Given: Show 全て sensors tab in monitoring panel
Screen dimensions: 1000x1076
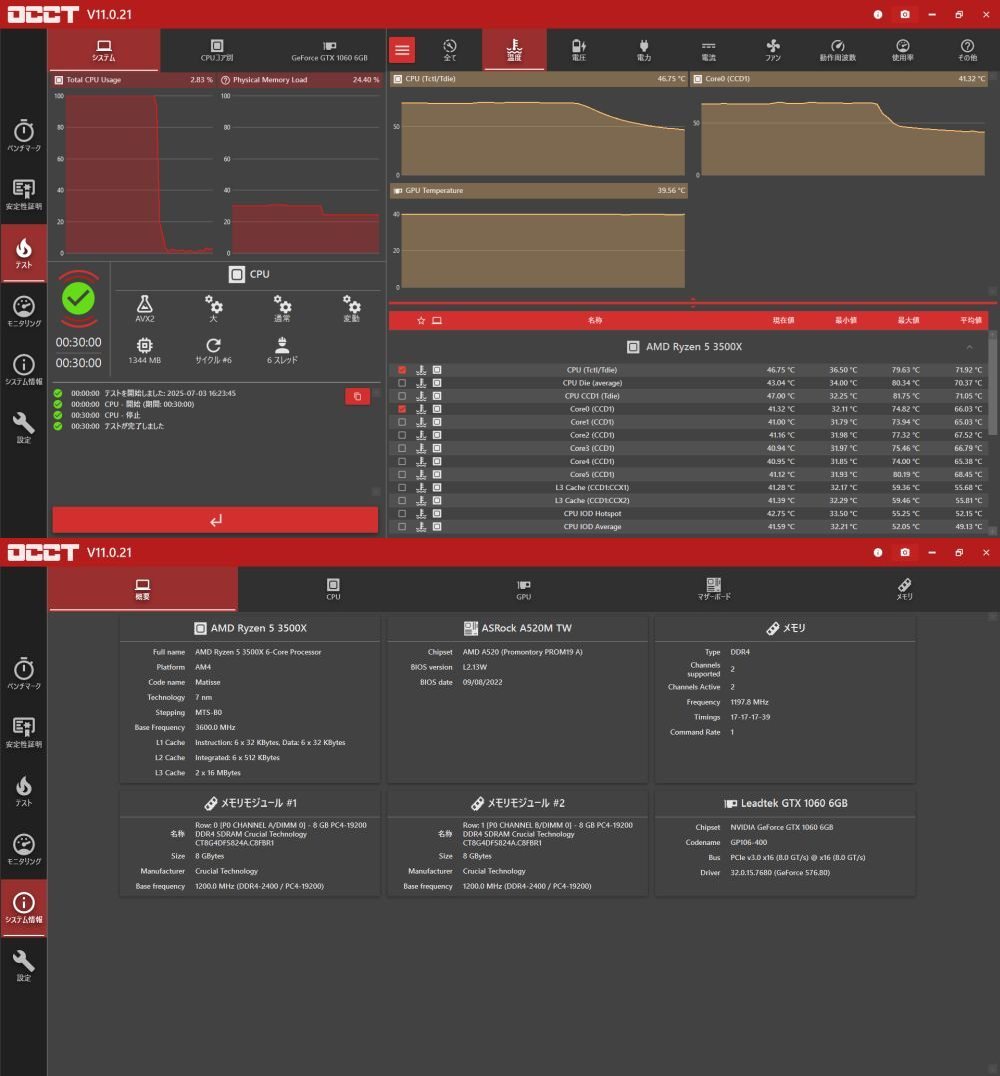Looking at the screenshot, I should pyautogui.click(x=450, y=50).
